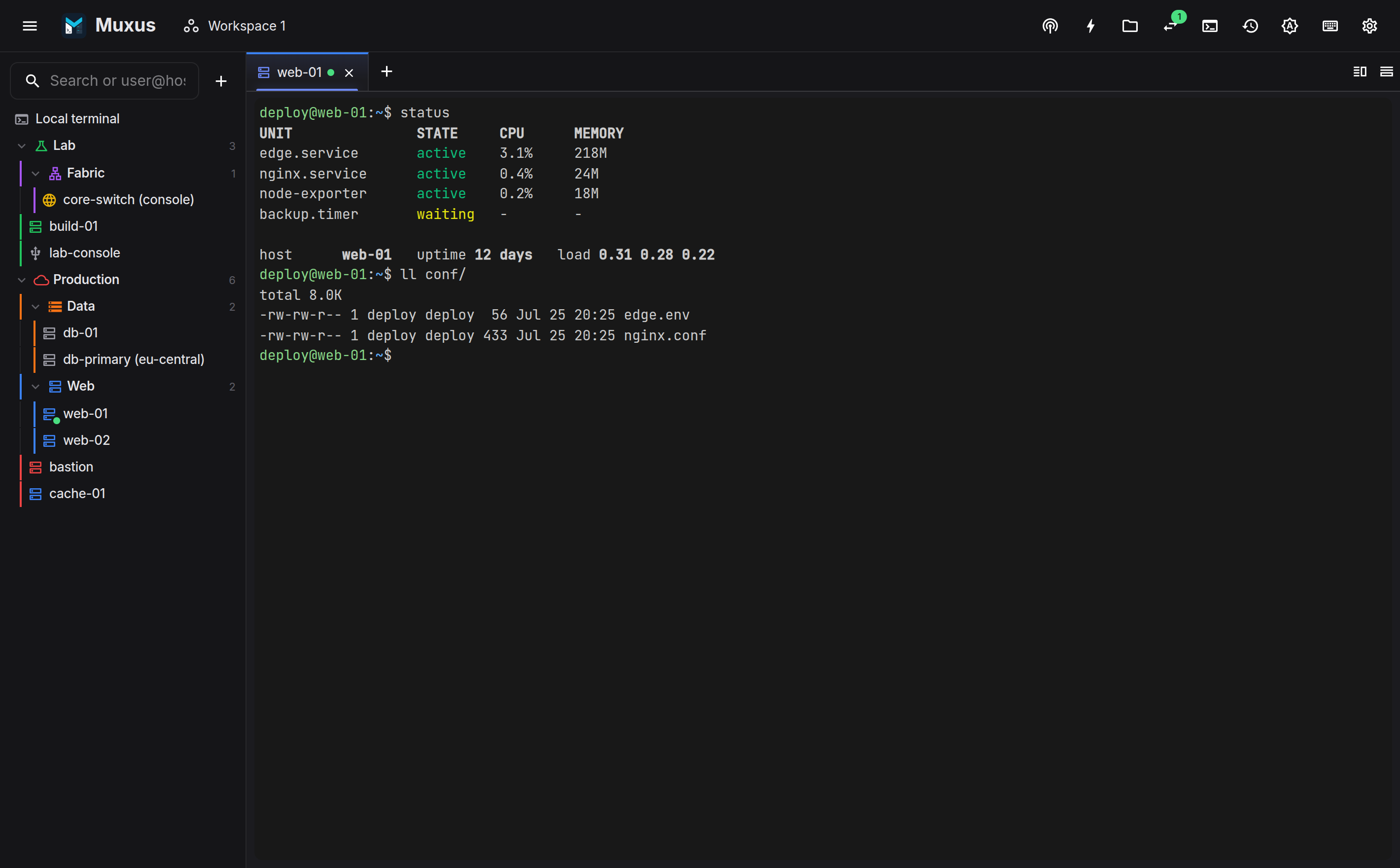Click the Muxus logo icon

coord(73,26)
